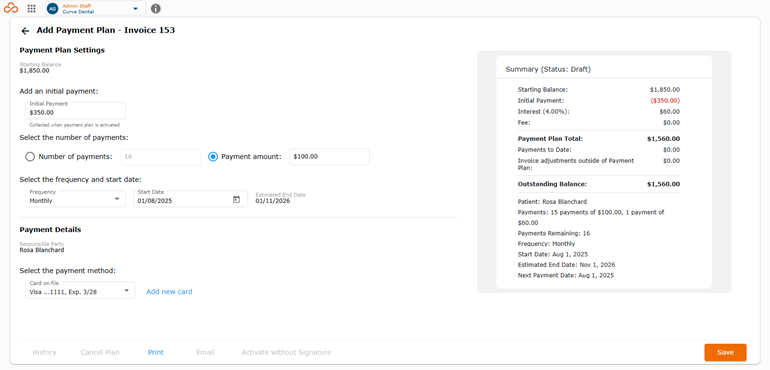Click the Starting Balance $1,850.00 under settings
This screenshot has width=770, height=370.
[34, 70]
